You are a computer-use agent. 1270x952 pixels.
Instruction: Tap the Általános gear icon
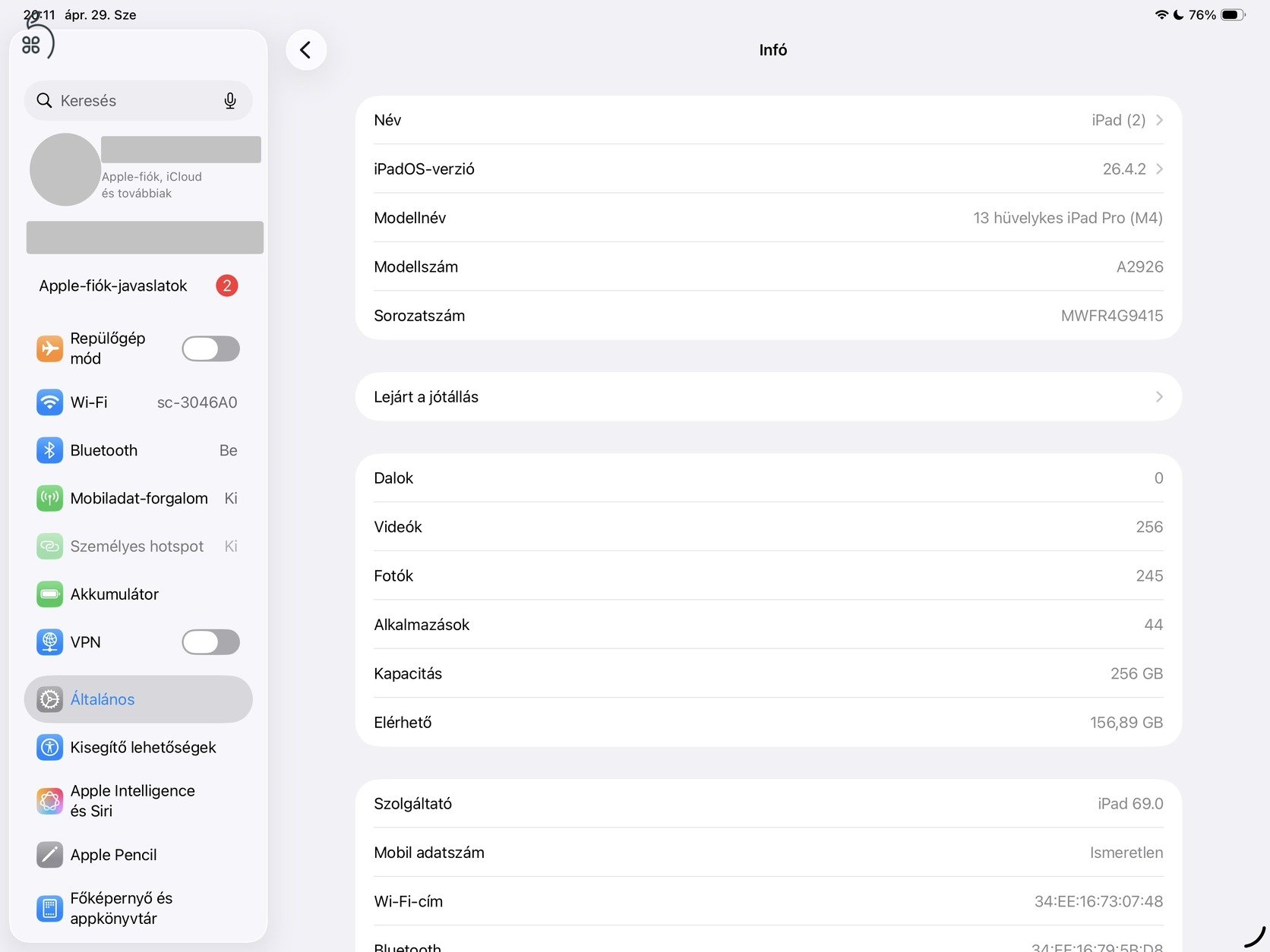(x=50, y=699)
